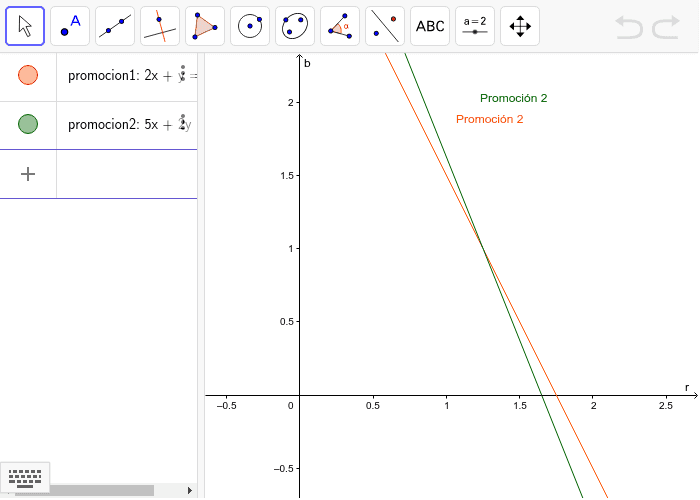Select the Perpendicular Line tool
The width and height of the screenshot is (700, 500).
pos(160,26)
